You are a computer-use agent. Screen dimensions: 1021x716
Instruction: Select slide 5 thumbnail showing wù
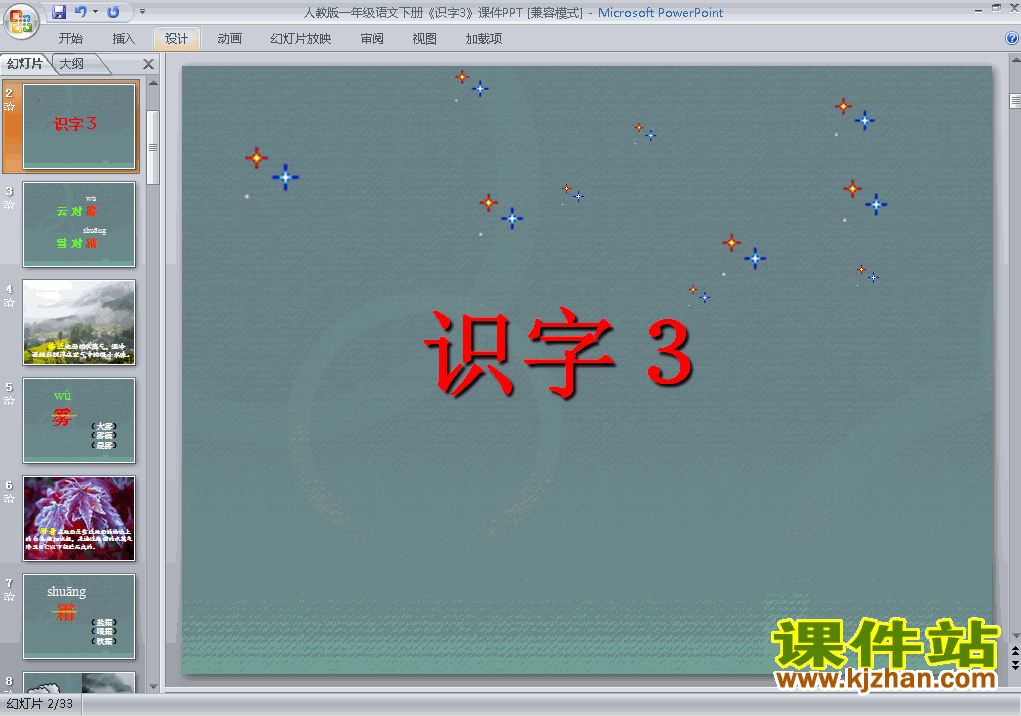point(79,420)
